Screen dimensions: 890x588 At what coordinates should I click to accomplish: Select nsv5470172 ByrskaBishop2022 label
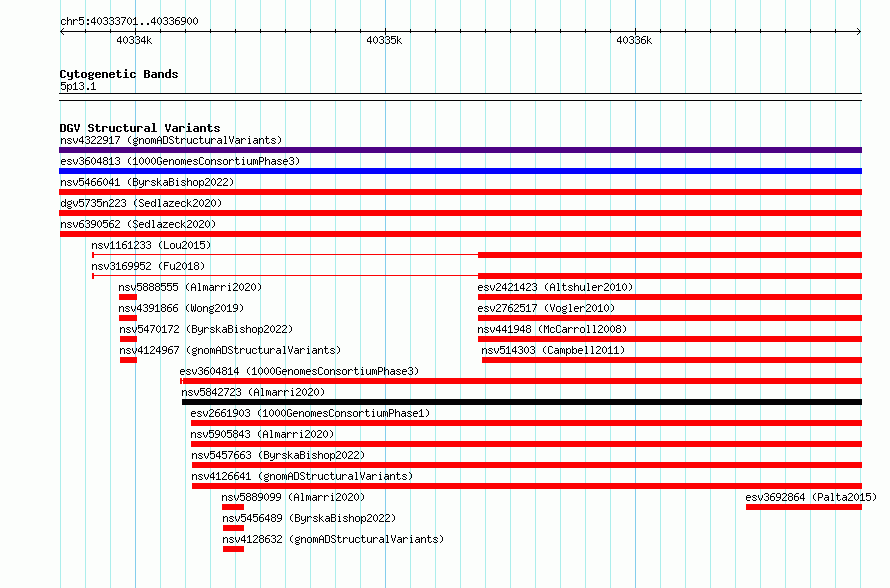(206, 329)
